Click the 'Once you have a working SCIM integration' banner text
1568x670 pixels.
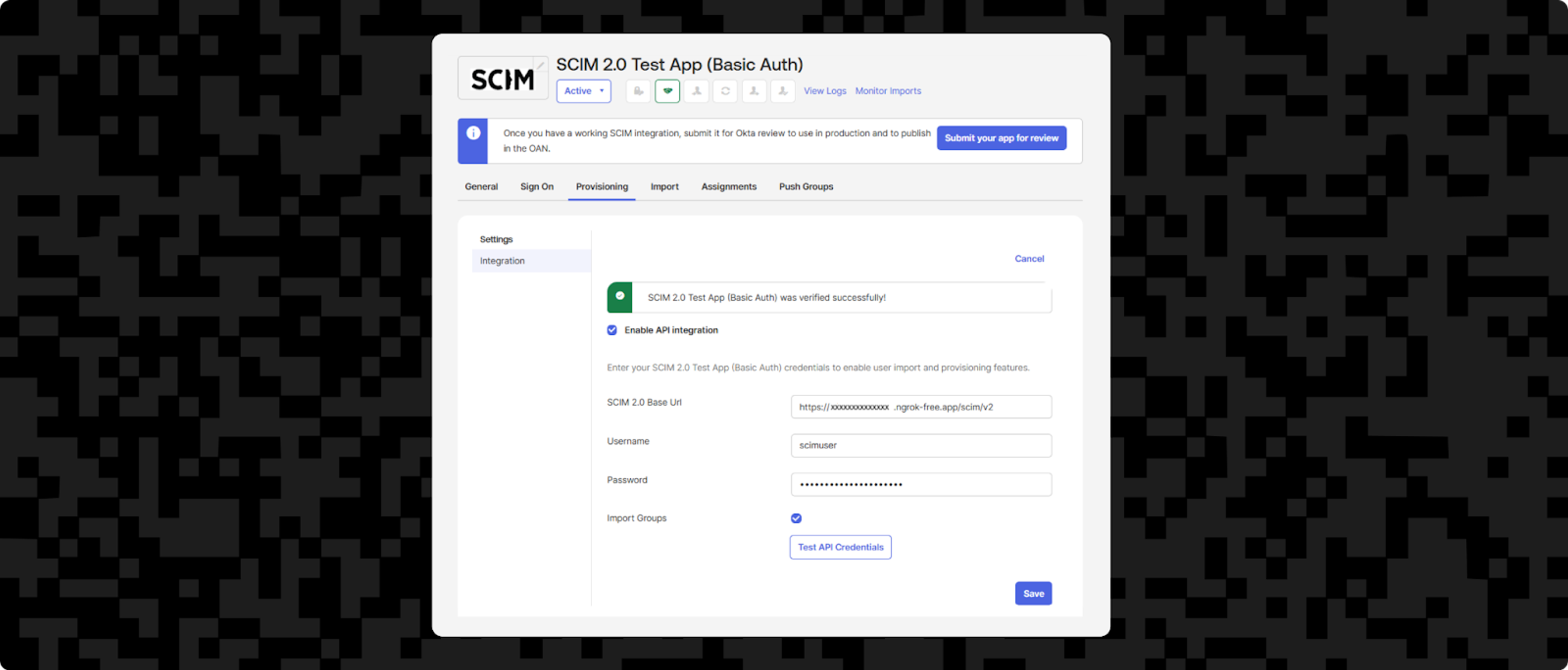click(717, 140)
